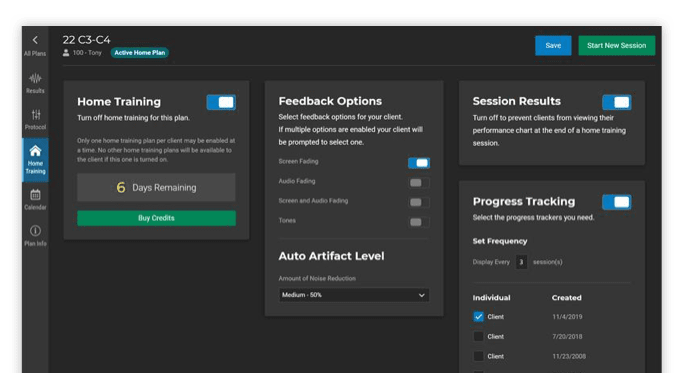Click the Individual column header

(x=491, y=298)
